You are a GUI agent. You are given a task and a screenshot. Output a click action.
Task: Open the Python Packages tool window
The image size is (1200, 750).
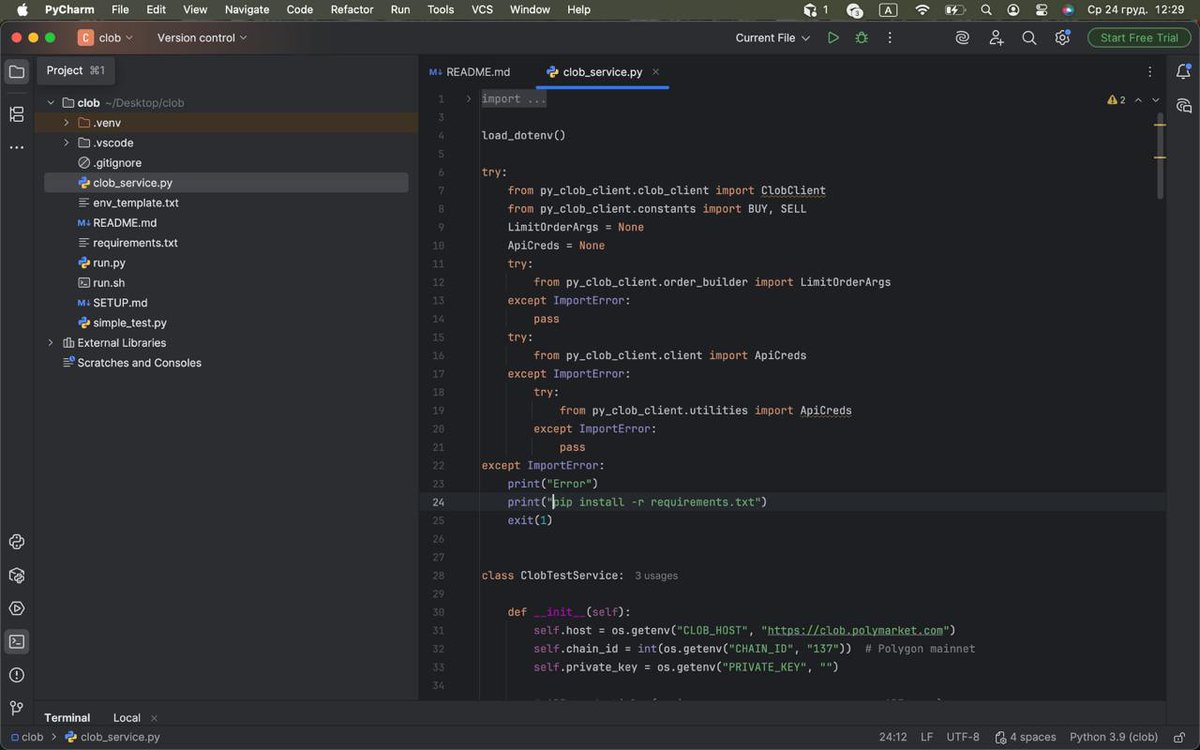coord(16,575)
